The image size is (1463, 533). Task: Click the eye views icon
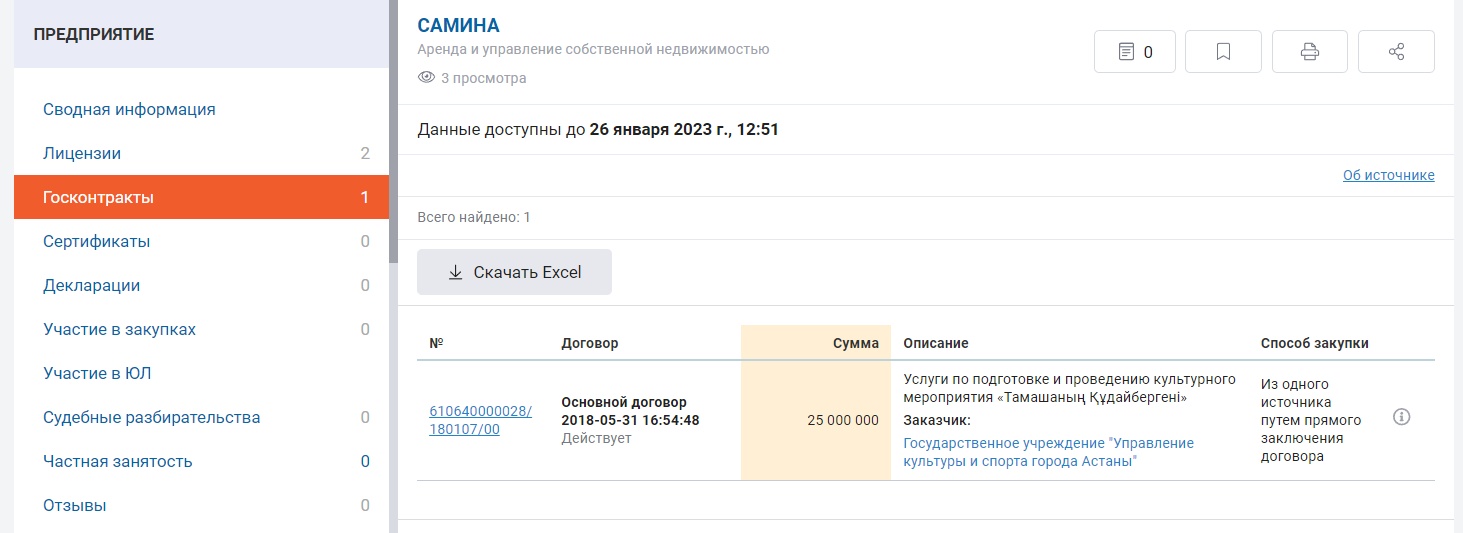click(x=426, y=78)
